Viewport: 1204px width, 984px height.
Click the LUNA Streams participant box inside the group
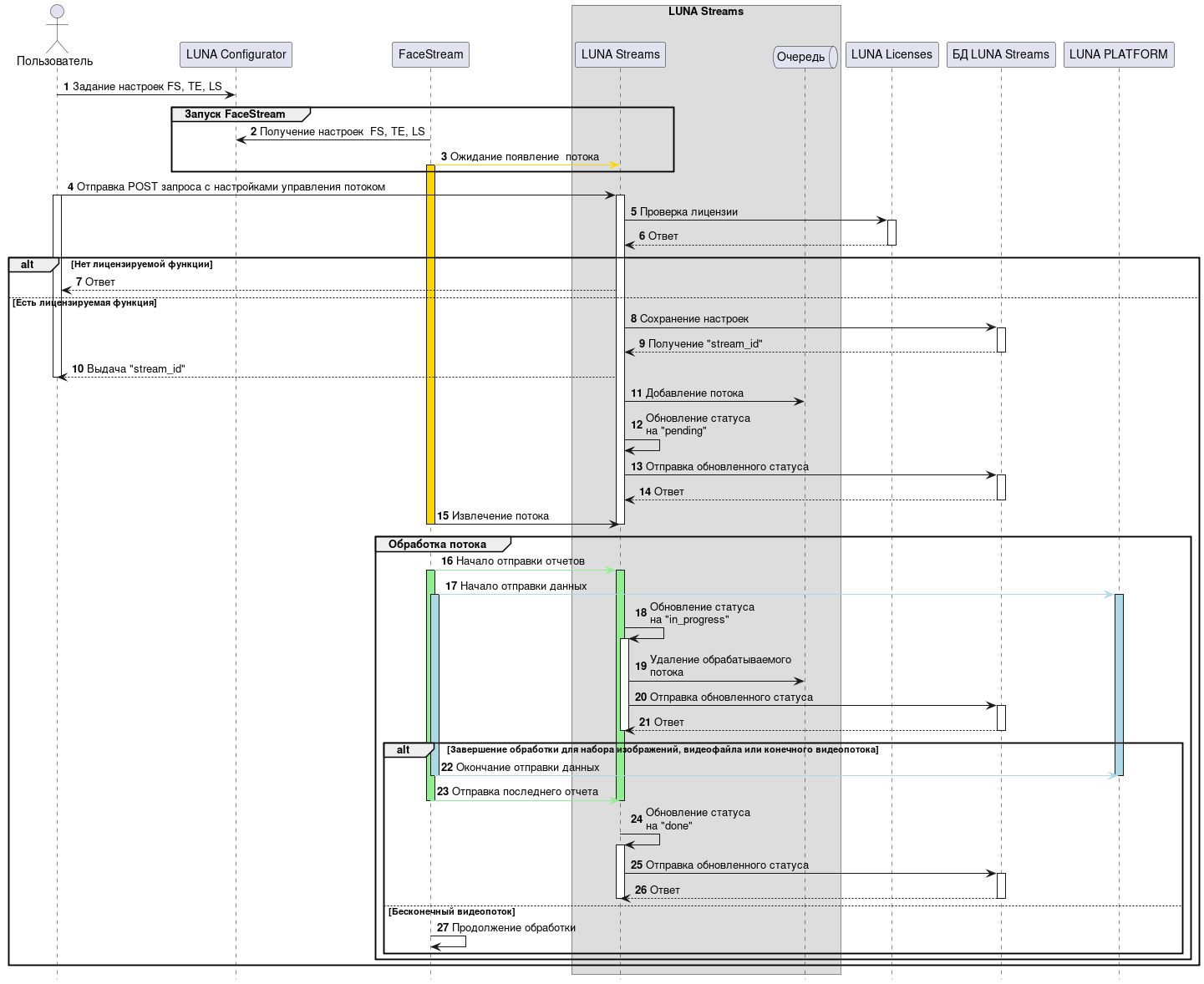coord(620,54)
